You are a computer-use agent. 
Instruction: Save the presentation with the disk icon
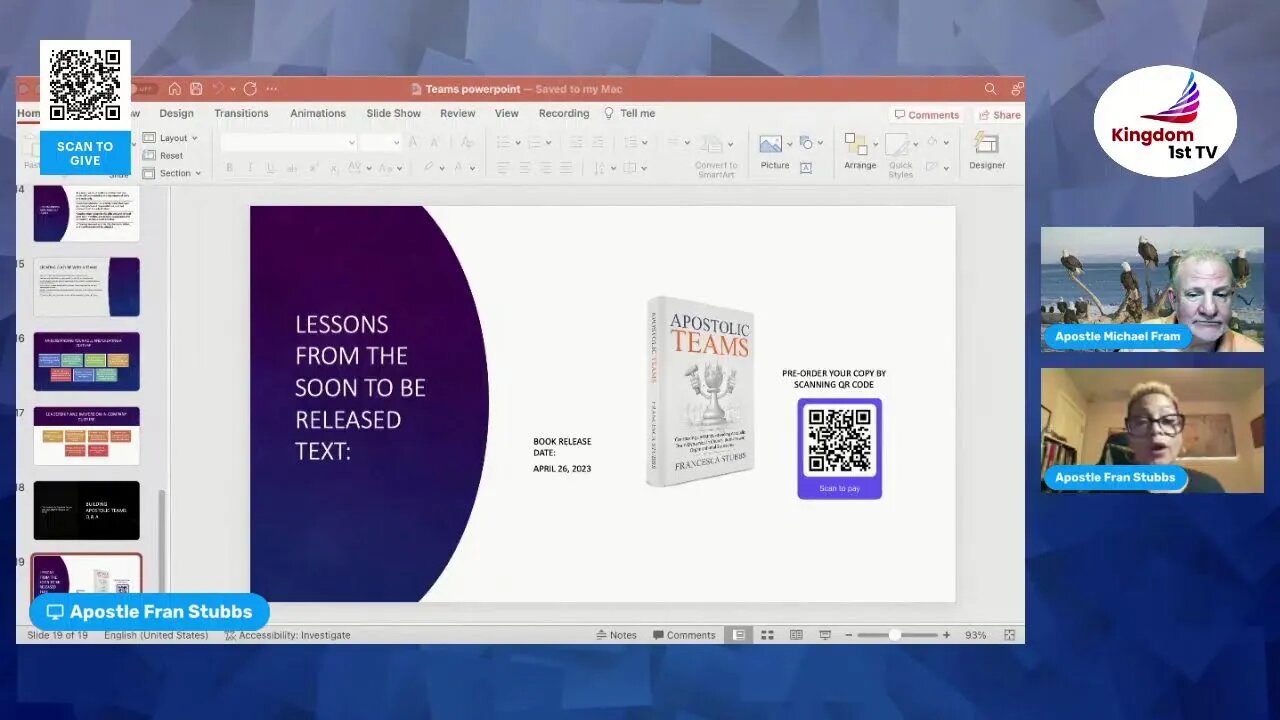pos(196,89)
